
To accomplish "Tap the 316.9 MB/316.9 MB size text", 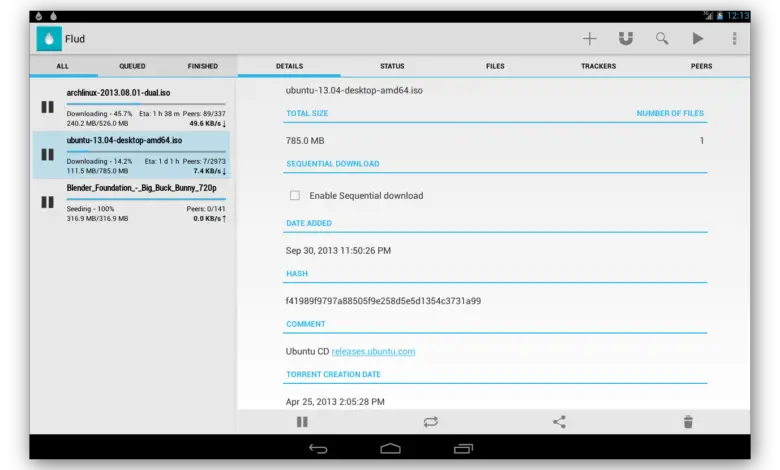I will pyautogui.click(x=98, y=218).
